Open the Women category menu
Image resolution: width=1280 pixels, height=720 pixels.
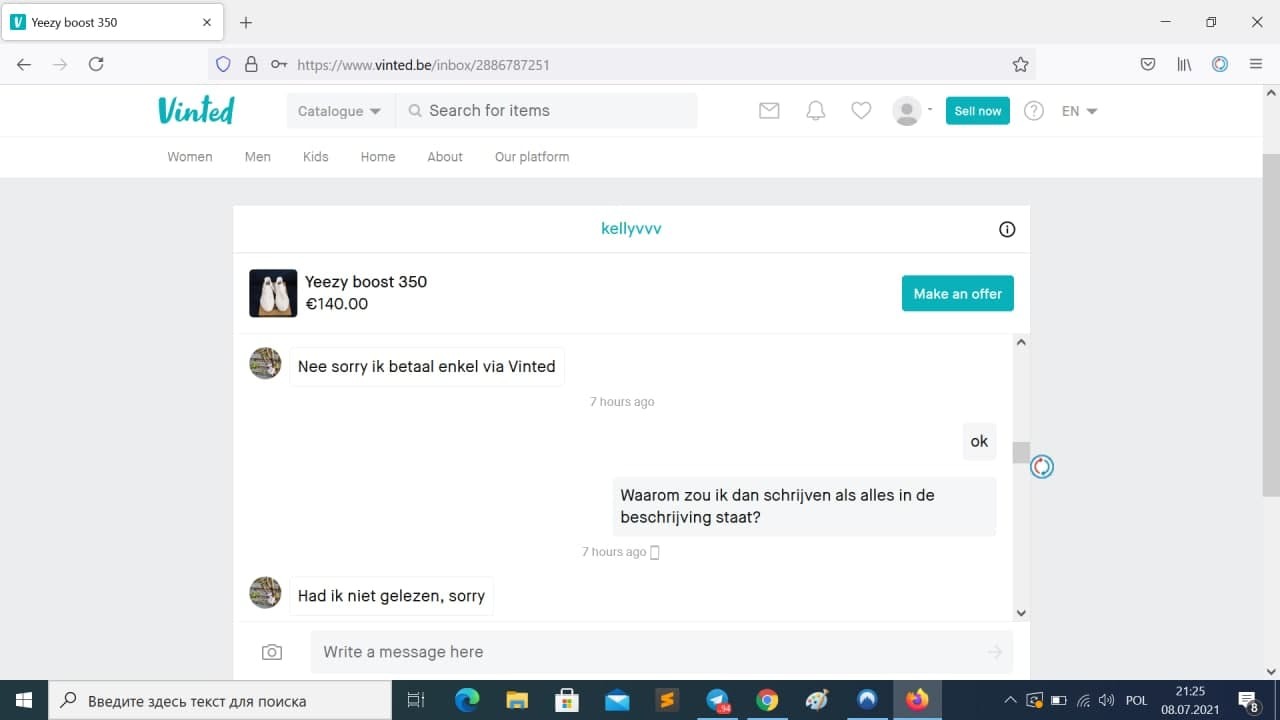pos(190,157)
